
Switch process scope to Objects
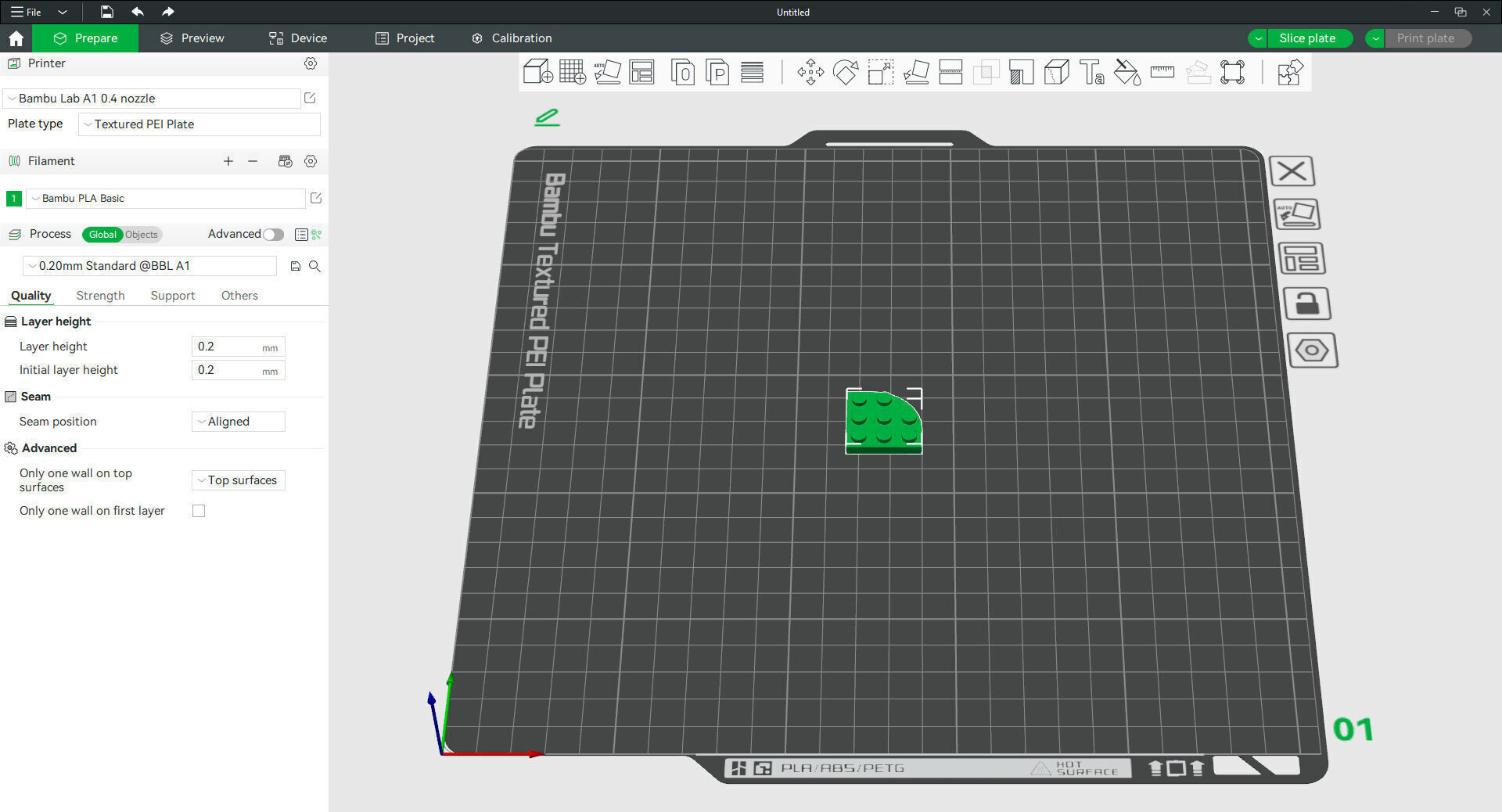point(142,235)
